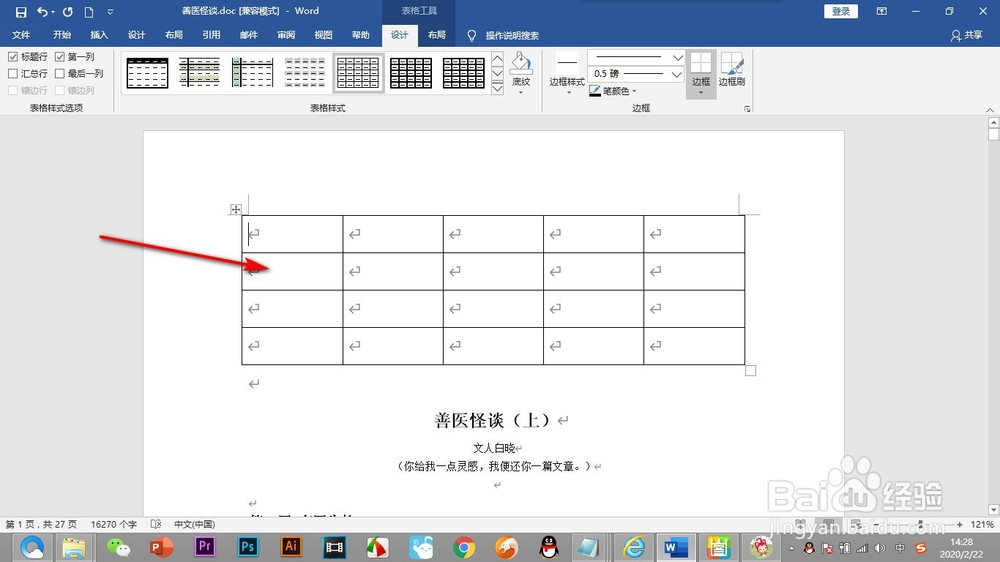Create a new document from quick access toolbar
The height and width of the screenshot is (562, 1000).
click(89, 11)
